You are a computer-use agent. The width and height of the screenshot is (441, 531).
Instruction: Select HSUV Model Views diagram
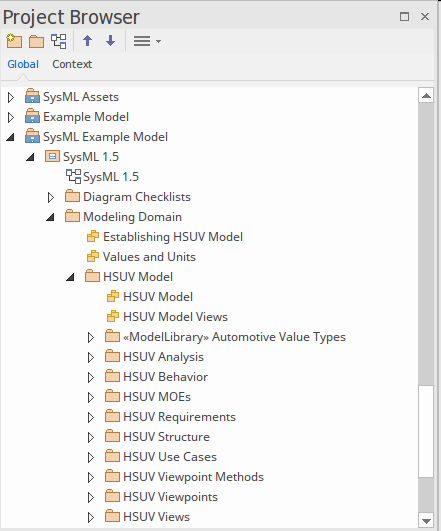coord(175,317)
